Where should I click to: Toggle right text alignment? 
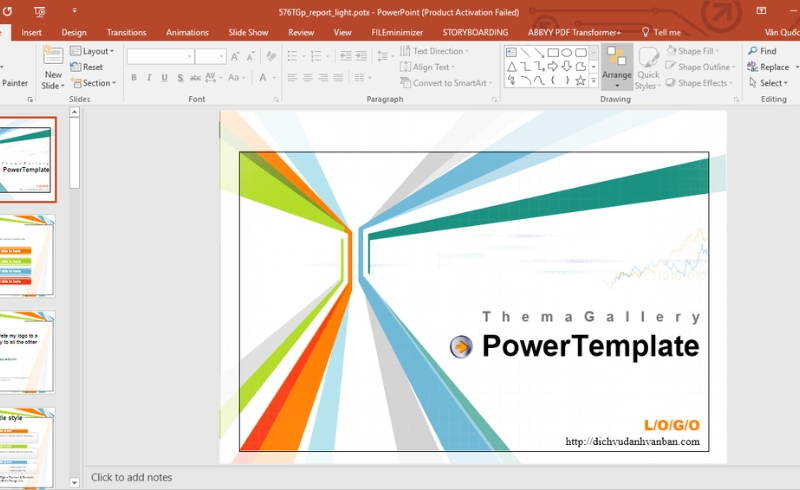323,78
